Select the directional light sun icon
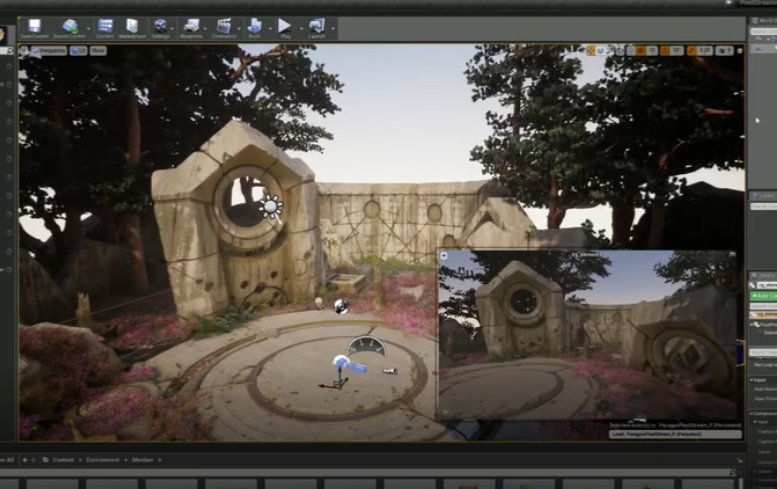Viewport: 777px width, 489px height. point(271,207)
